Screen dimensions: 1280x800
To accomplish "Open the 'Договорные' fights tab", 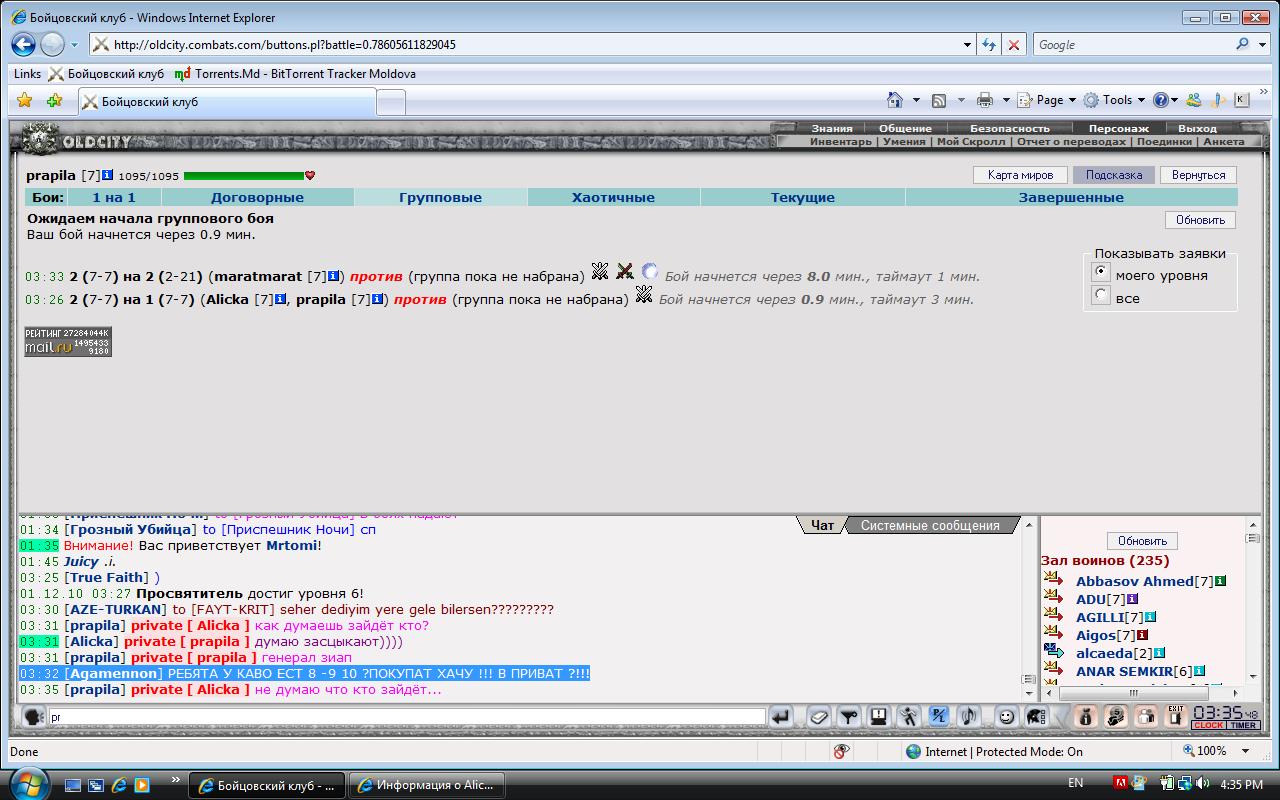I will (x=257, y=197).
